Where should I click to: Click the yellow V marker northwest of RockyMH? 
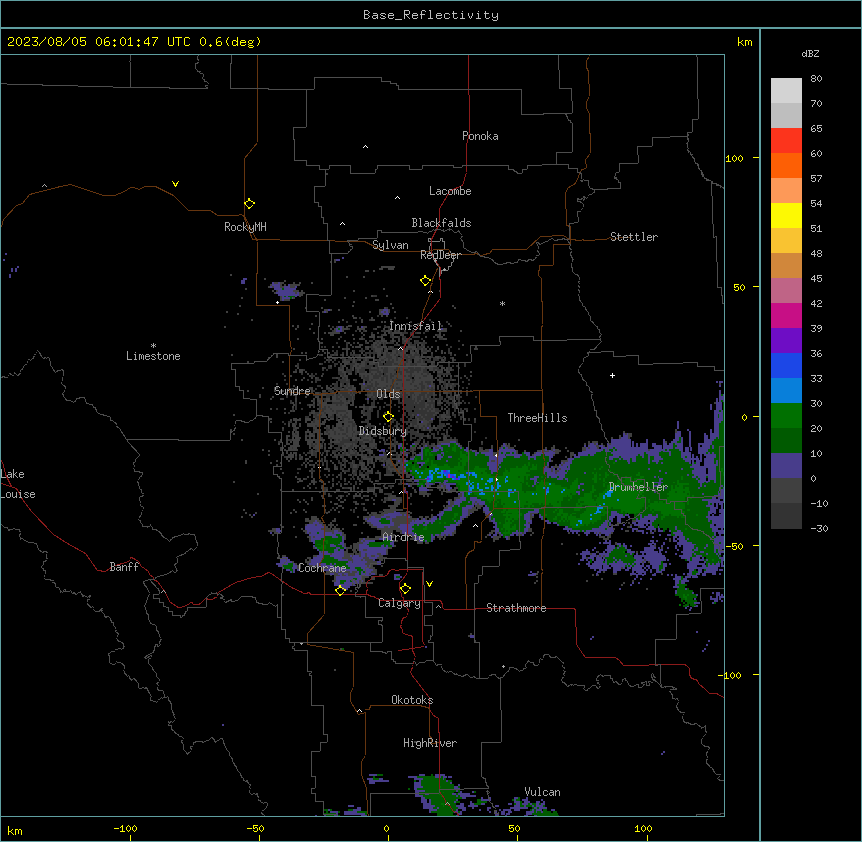click(x=175, y=184)
